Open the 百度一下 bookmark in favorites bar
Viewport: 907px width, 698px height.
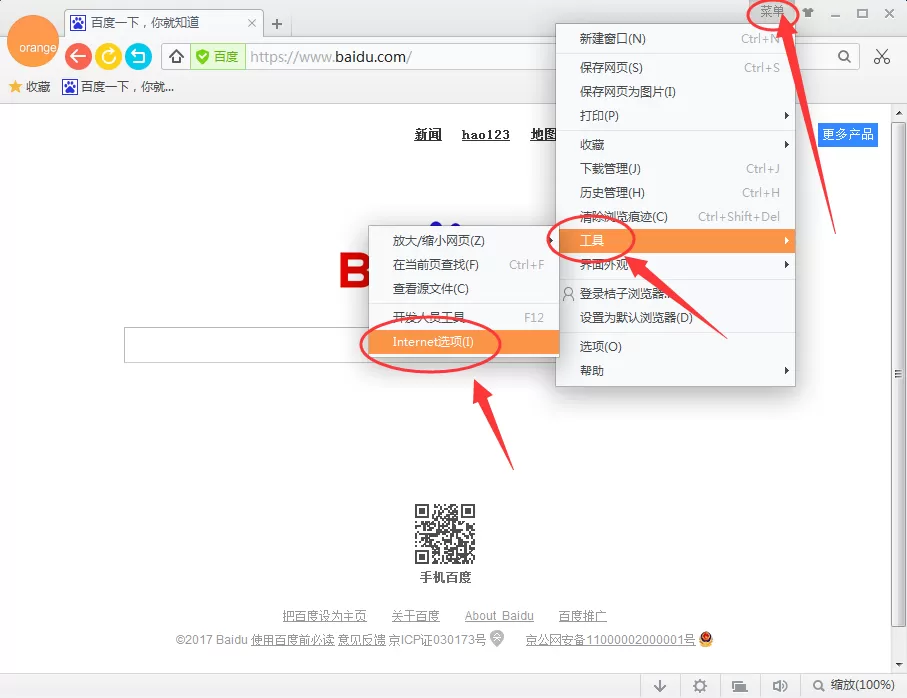tap(118, 87)
